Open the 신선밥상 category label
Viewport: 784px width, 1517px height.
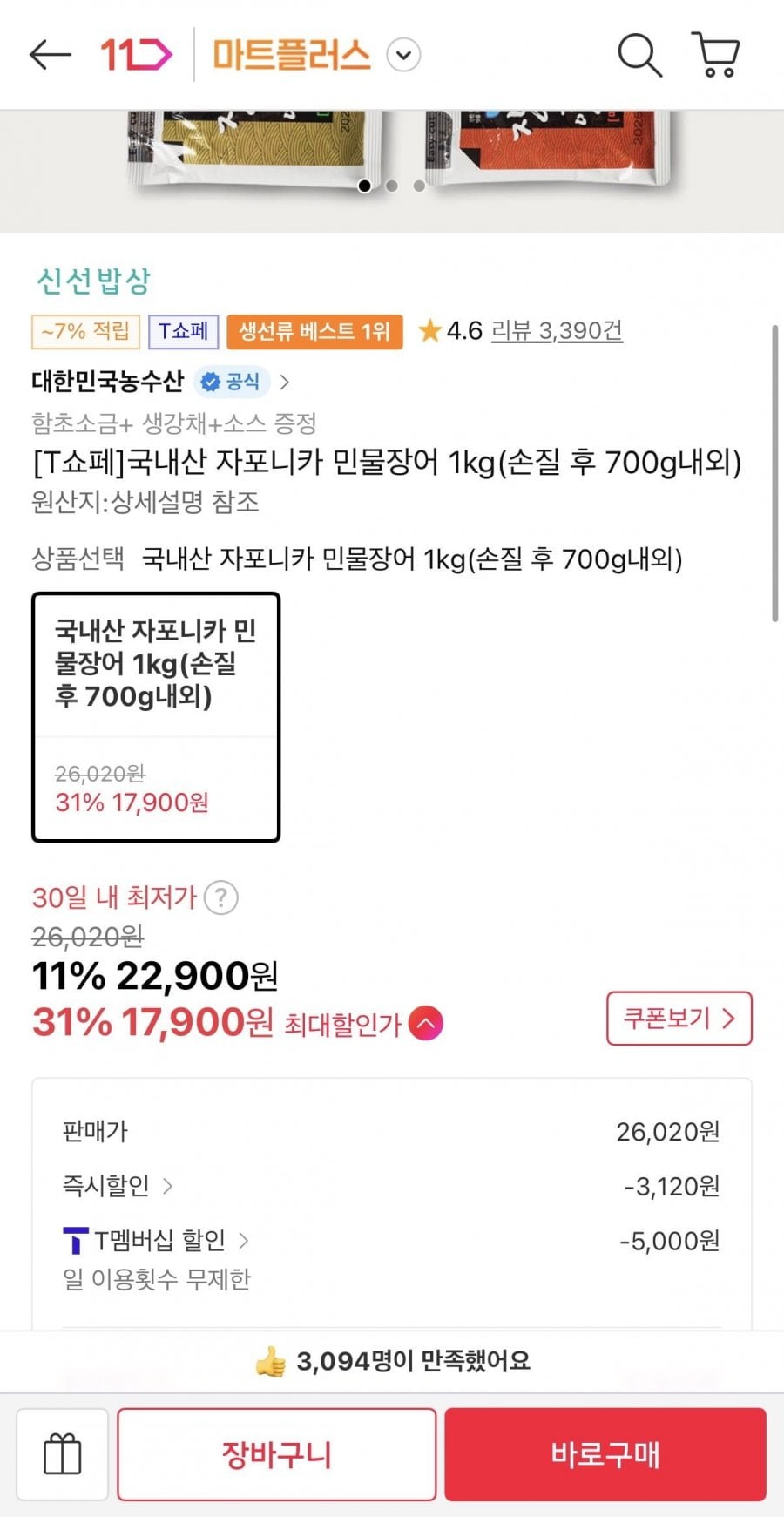click(x=93, y=281)
